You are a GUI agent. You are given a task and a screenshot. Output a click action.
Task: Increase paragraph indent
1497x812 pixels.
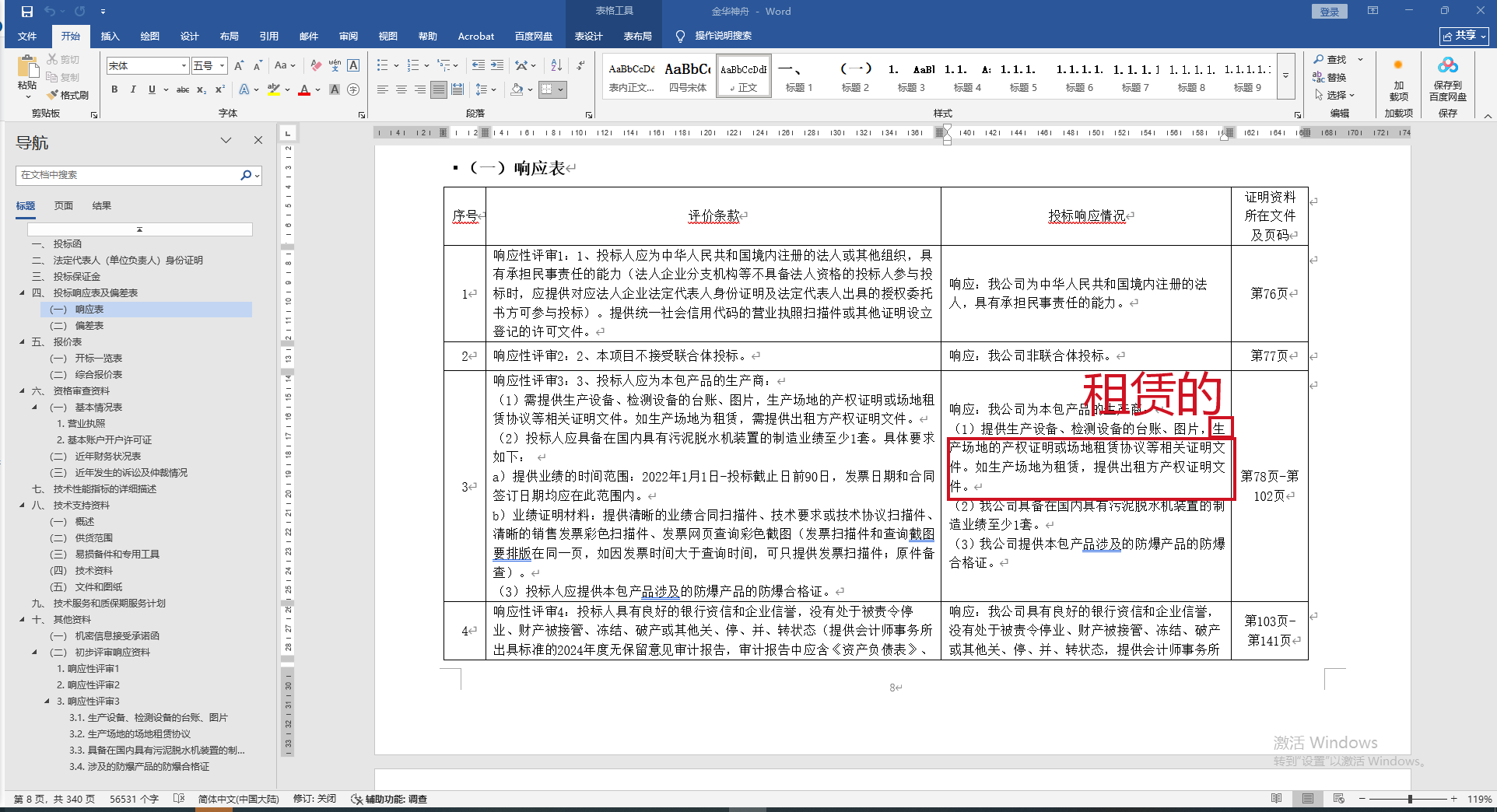(x=497, y=66)
